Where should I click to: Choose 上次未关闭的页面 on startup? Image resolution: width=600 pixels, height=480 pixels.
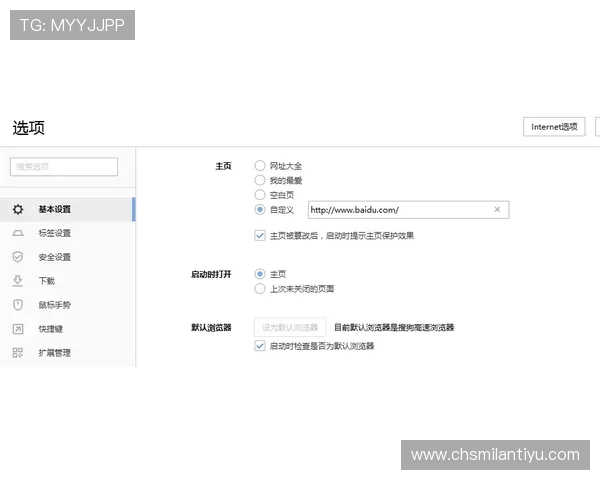[260, 289]
